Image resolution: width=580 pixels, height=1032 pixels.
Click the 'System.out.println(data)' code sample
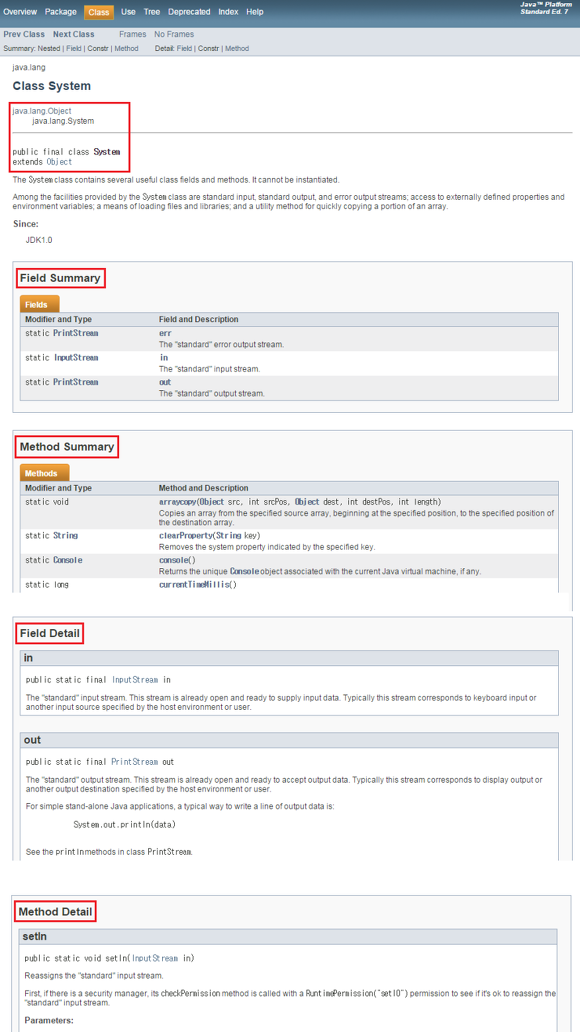[124, 824]
